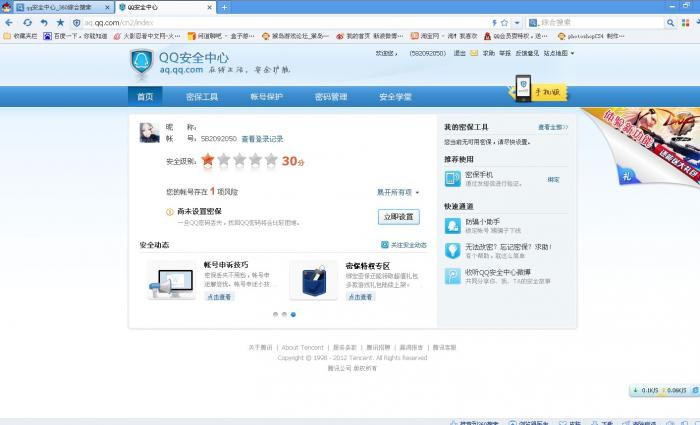Click the magnifier search button
700x425 pixels.
[670, 22]
